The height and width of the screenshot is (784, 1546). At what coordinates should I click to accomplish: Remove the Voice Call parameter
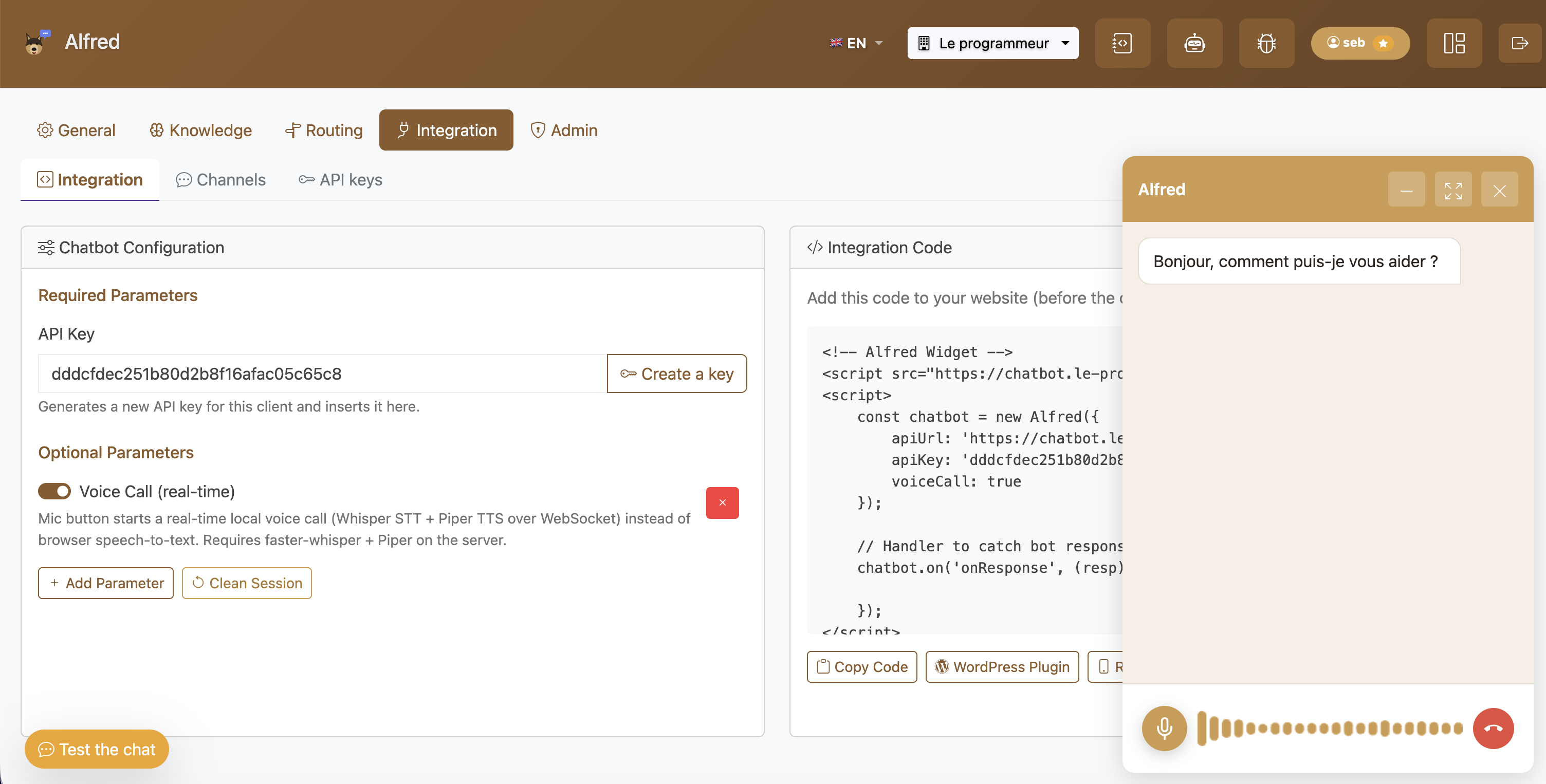click(723, 502)
